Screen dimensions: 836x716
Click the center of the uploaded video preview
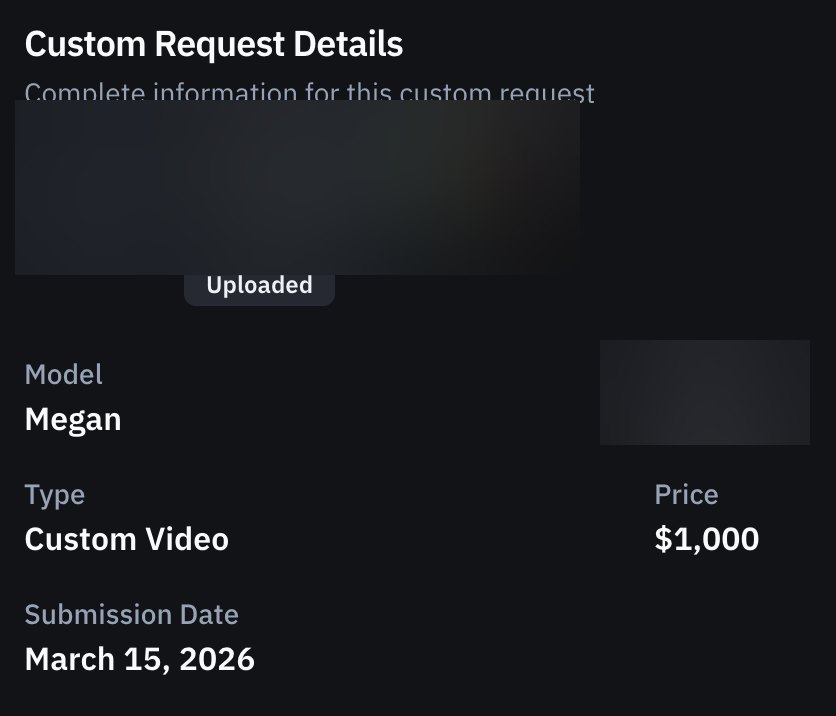pos(296,188)
